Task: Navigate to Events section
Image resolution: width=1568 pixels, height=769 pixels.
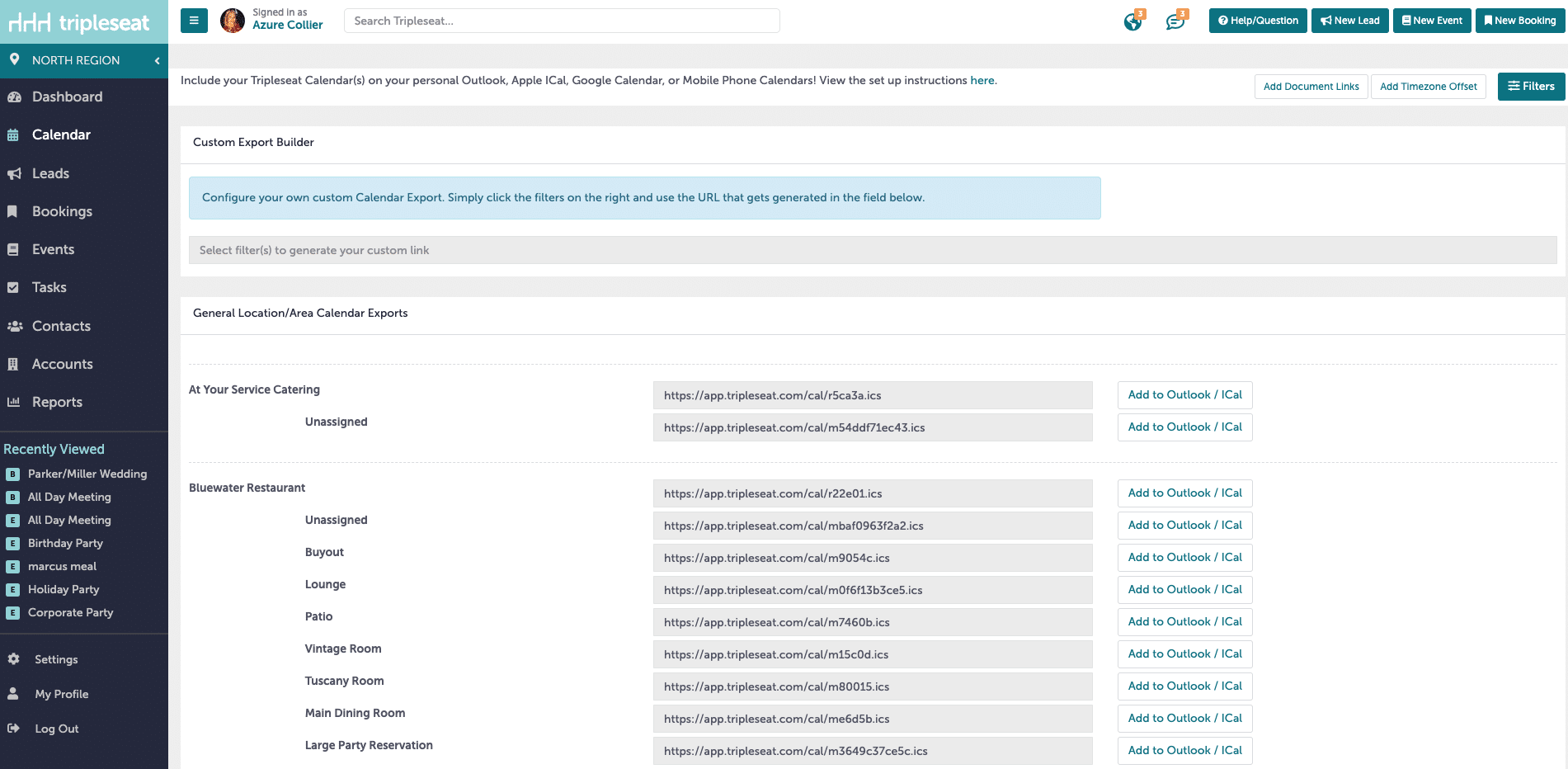Action: [53, 249]
